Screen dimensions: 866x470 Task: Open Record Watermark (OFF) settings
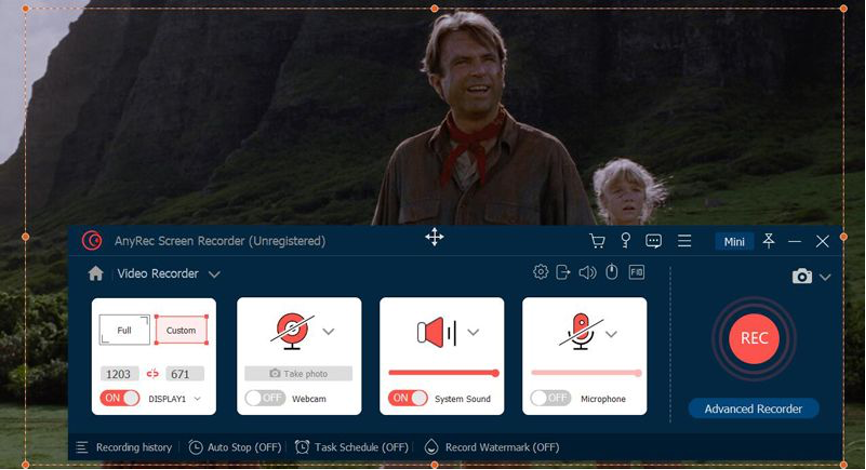502,447
